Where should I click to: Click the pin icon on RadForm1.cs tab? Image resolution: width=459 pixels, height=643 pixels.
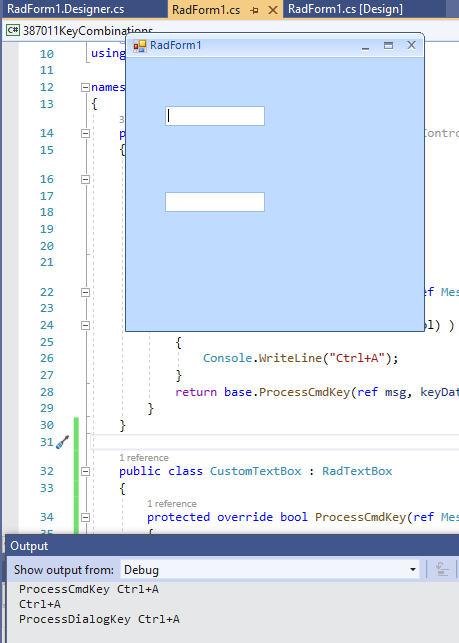[254, 10]
